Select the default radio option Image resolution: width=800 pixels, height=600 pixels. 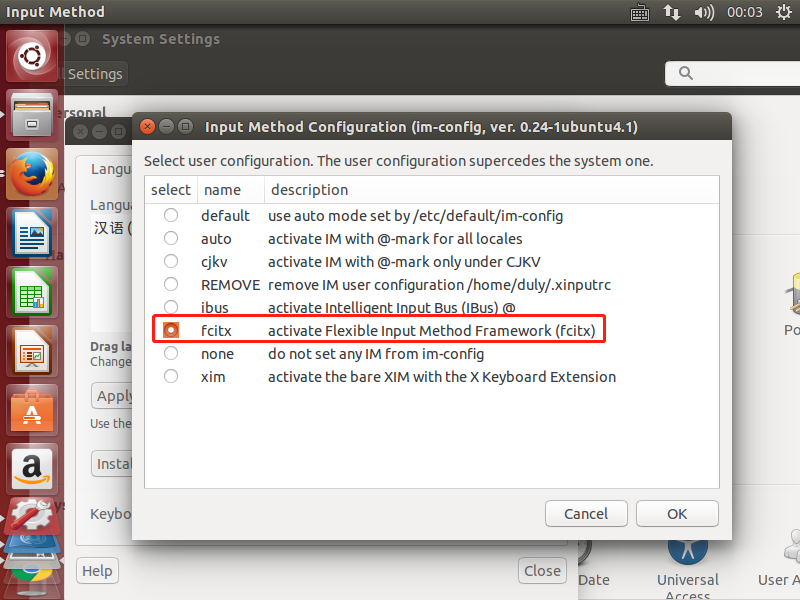(x=171, y=215)
